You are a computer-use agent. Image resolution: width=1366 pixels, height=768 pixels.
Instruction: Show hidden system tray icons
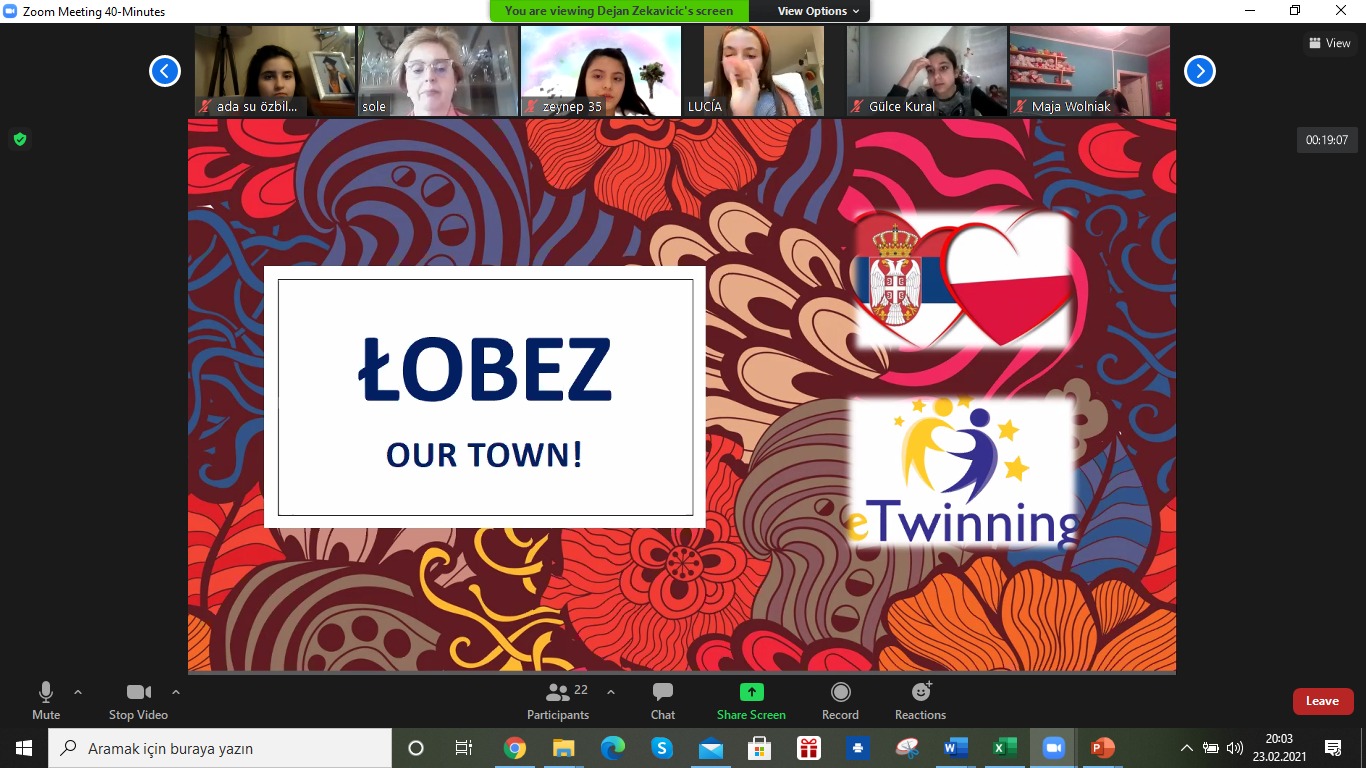tap(1187, 748)
